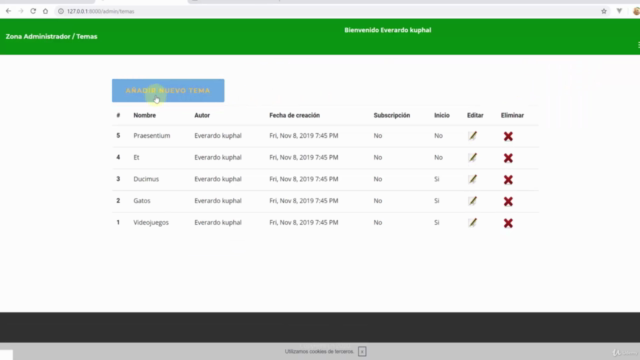Go back using the browser back arrow

[8, 11]
